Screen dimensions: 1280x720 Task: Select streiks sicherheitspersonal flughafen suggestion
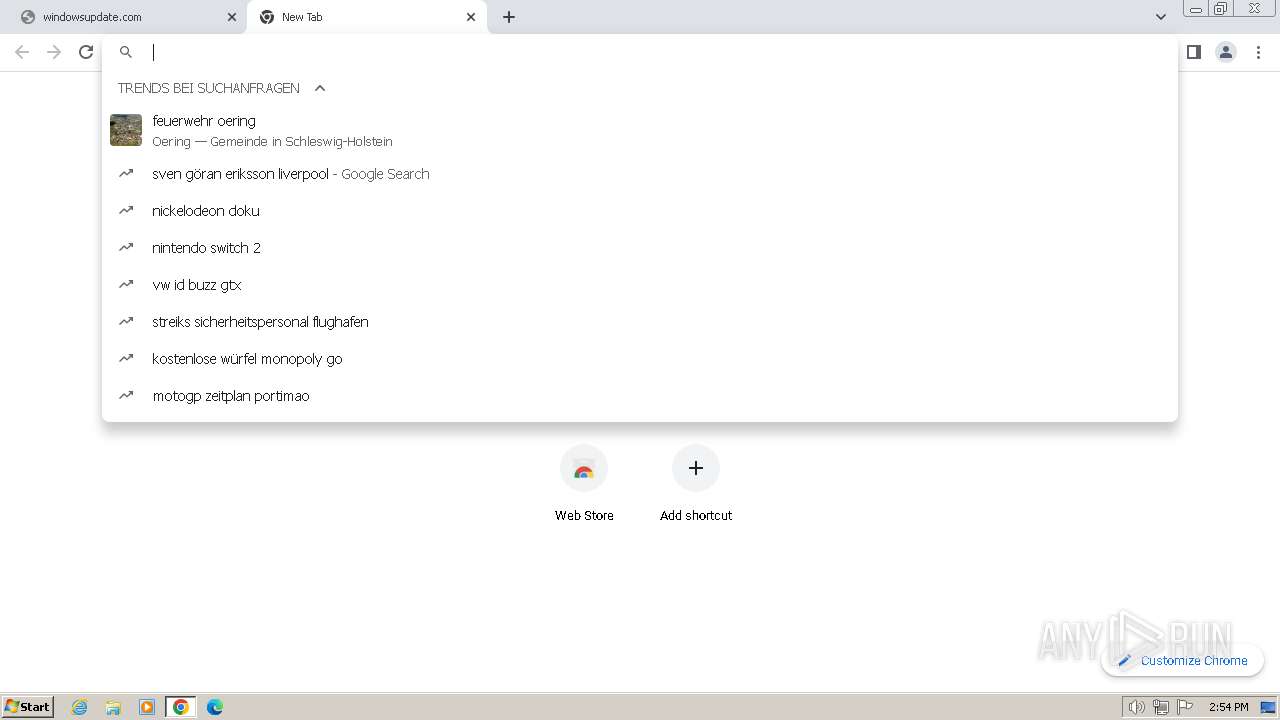tap(640, 322)
